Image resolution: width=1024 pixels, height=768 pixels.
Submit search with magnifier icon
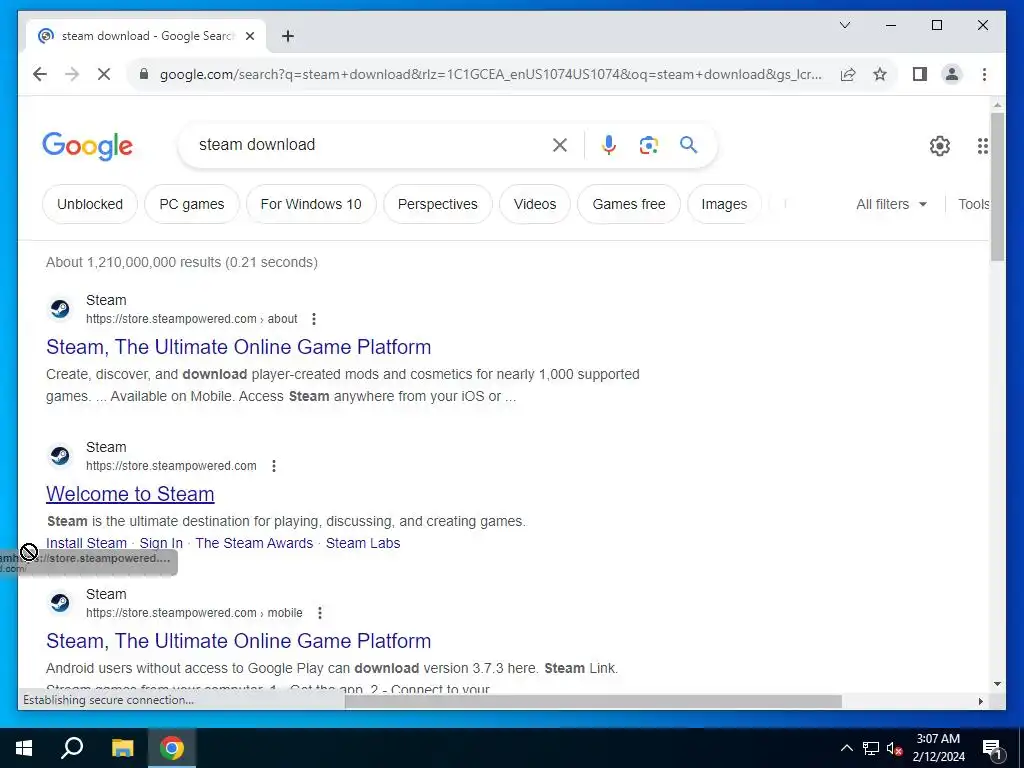pyautogui.click(x=688, y=145)
